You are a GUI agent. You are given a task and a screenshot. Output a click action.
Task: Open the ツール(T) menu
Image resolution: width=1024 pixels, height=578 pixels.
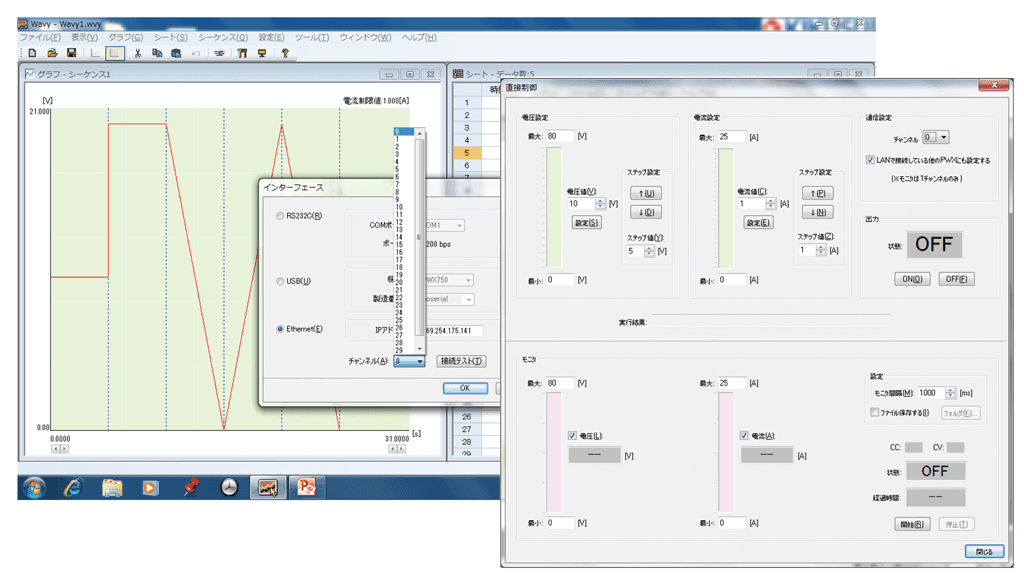(311, 37)
